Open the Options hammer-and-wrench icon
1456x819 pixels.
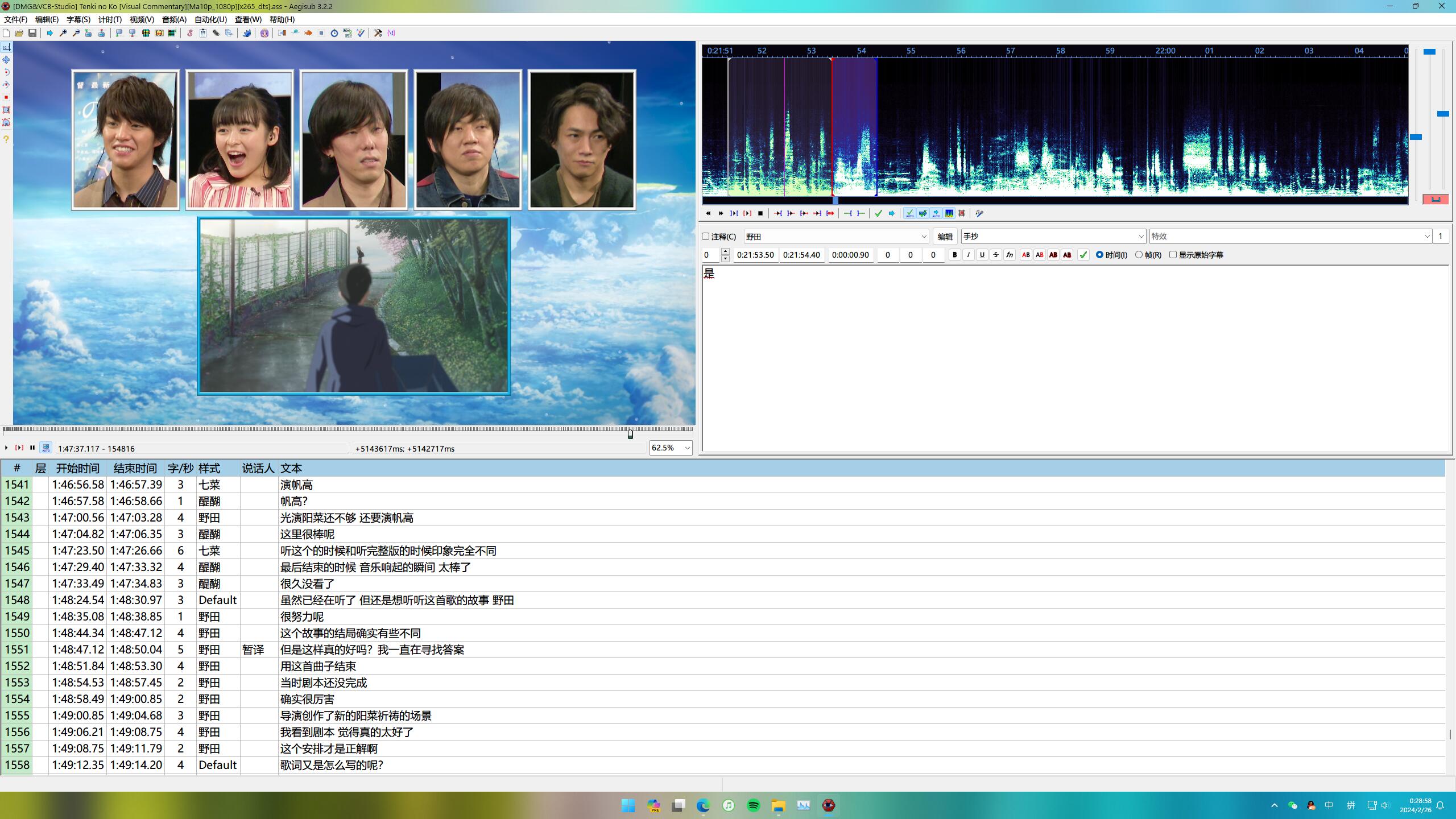(378, 33)
